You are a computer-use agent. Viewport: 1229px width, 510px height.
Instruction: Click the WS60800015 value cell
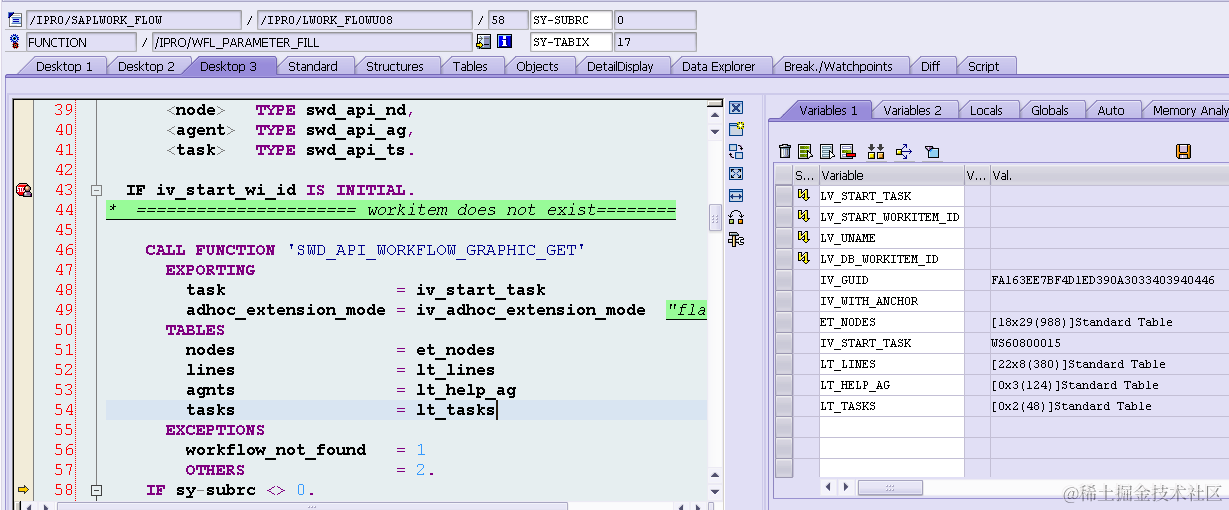(1109, 343)
